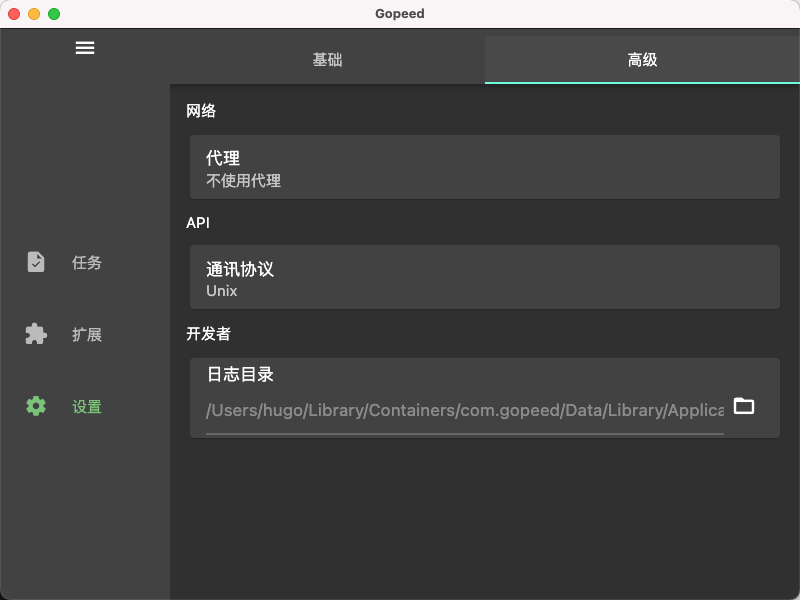Screen dimensions: 800x600
Task: Open the 代理 proxy setting
Action: pyautogui.click(x=484, y=167)
